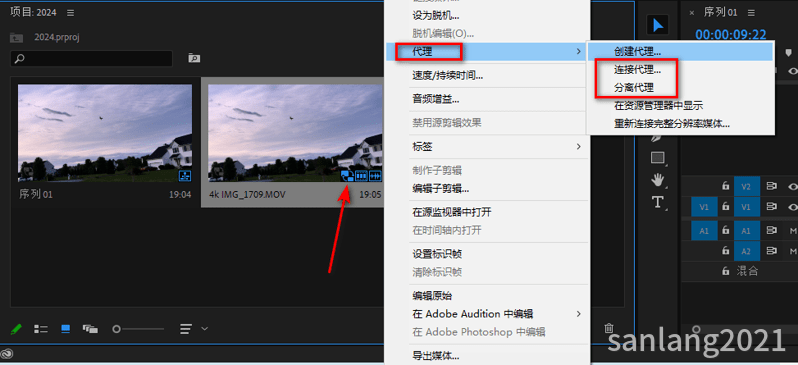Open the 序列 01 timeline panel menu
Viewport: 798px width, 365px height.
751,12
